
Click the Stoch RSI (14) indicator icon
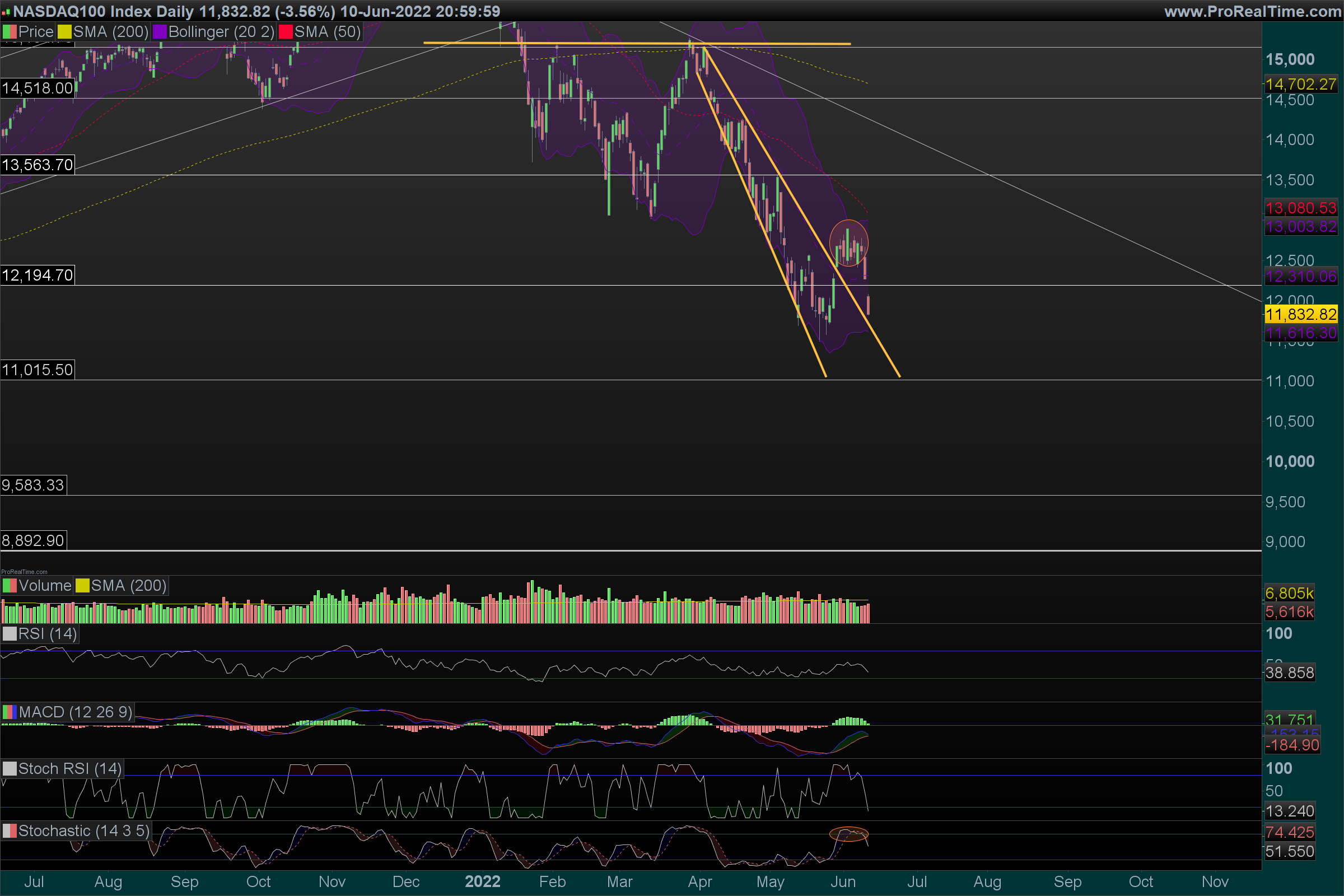coord(10,768)
